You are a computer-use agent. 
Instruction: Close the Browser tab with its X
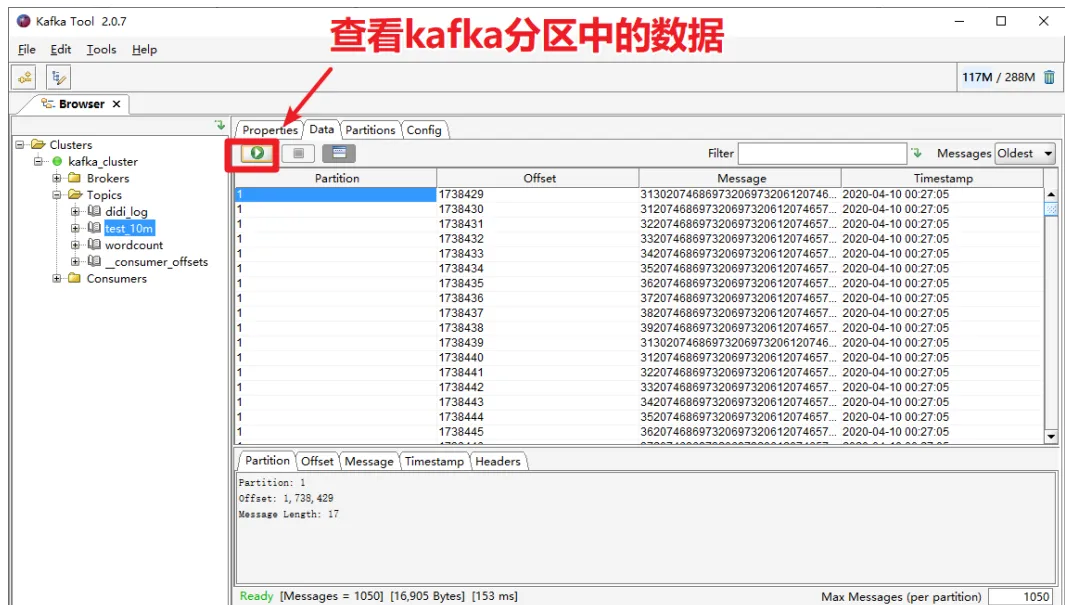click(116, 104)
